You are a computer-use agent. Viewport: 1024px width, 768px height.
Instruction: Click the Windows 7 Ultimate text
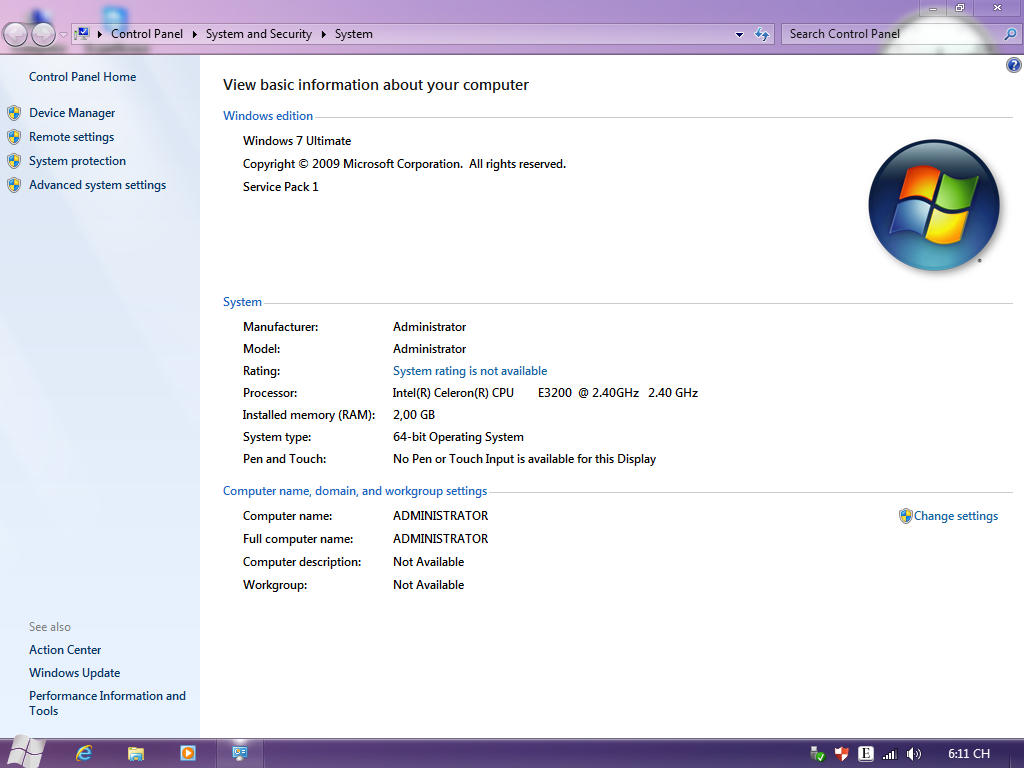pos(296,141)
